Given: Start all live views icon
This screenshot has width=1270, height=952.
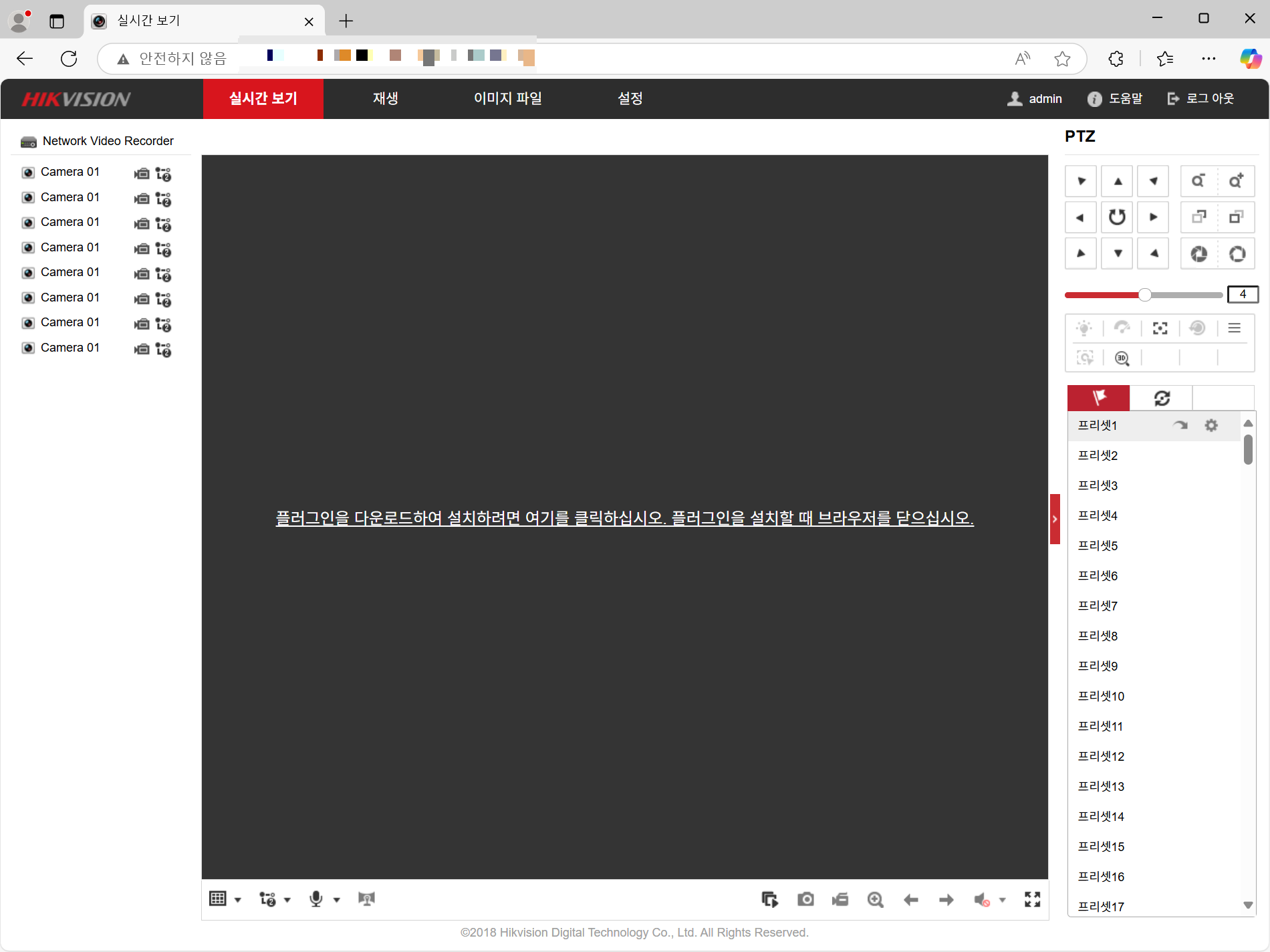Looking at the screenshot, I should point(770,900).
